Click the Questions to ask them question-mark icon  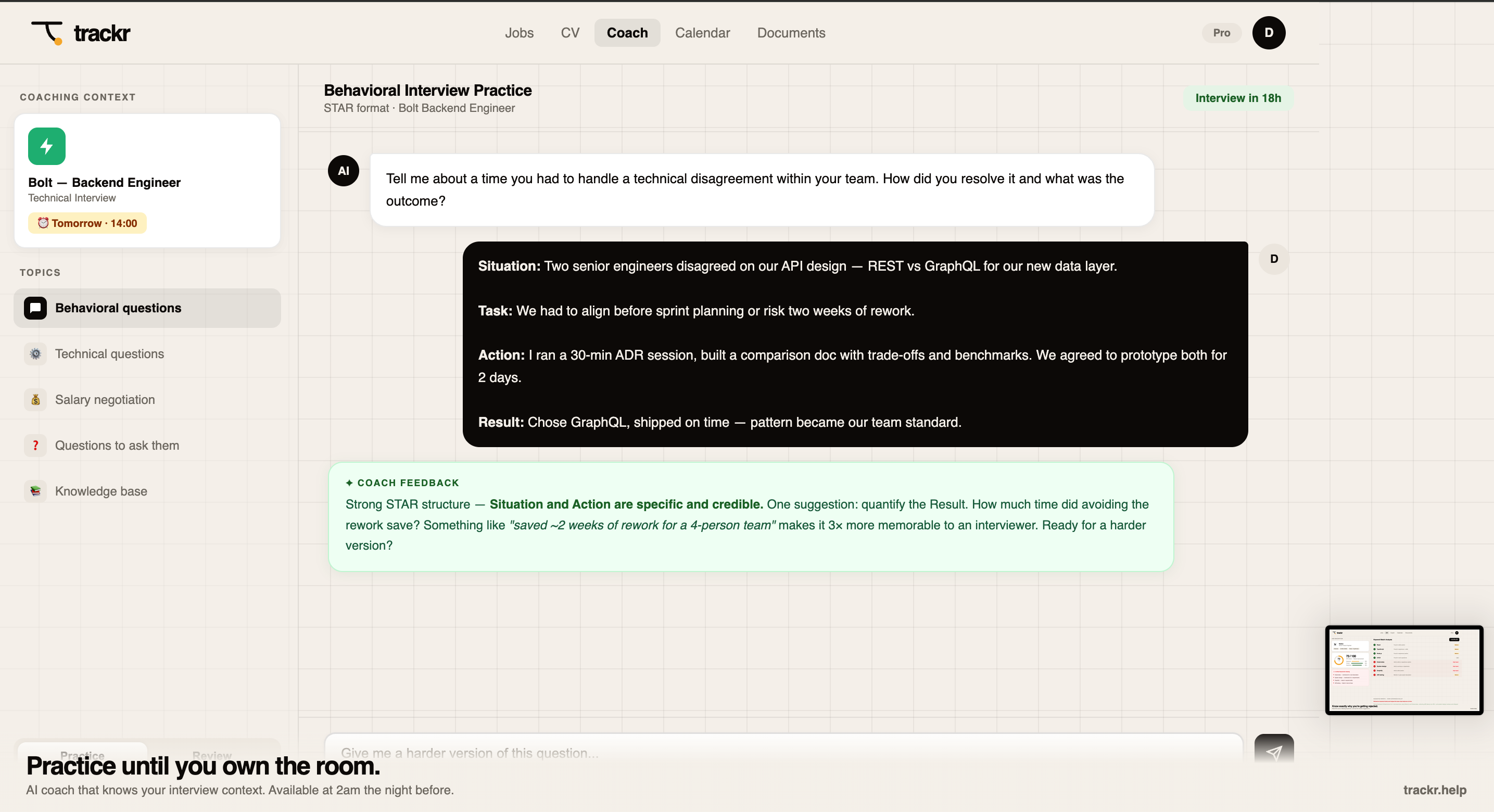35,446
